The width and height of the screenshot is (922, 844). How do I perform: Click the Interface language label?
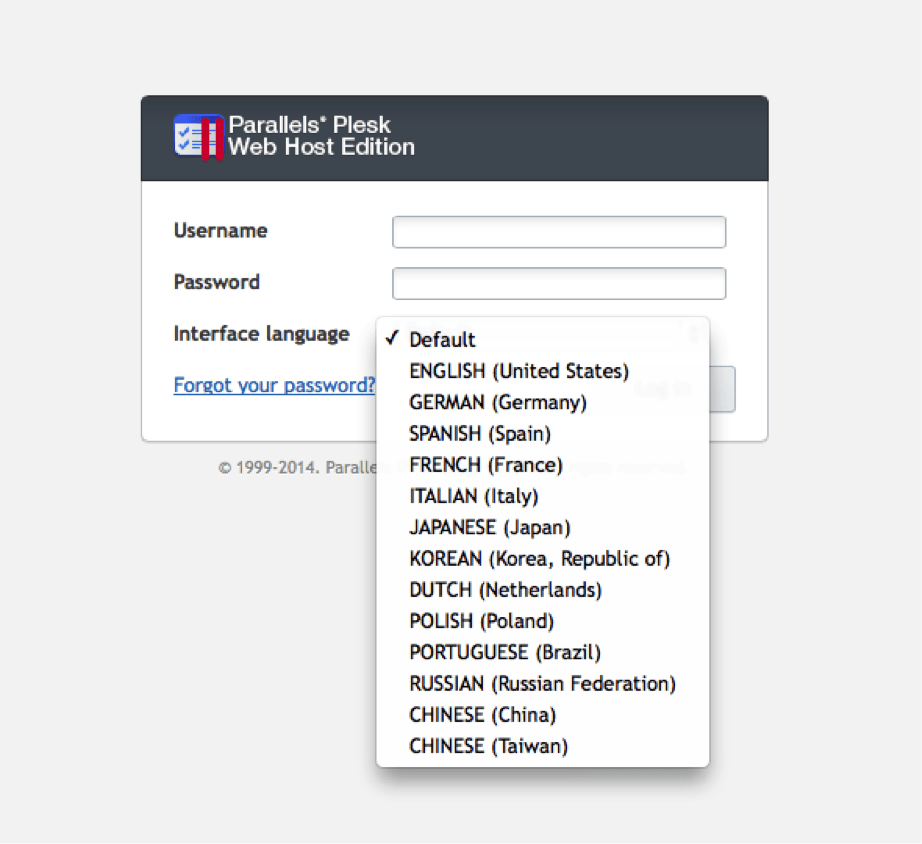(x=262, y=333)
